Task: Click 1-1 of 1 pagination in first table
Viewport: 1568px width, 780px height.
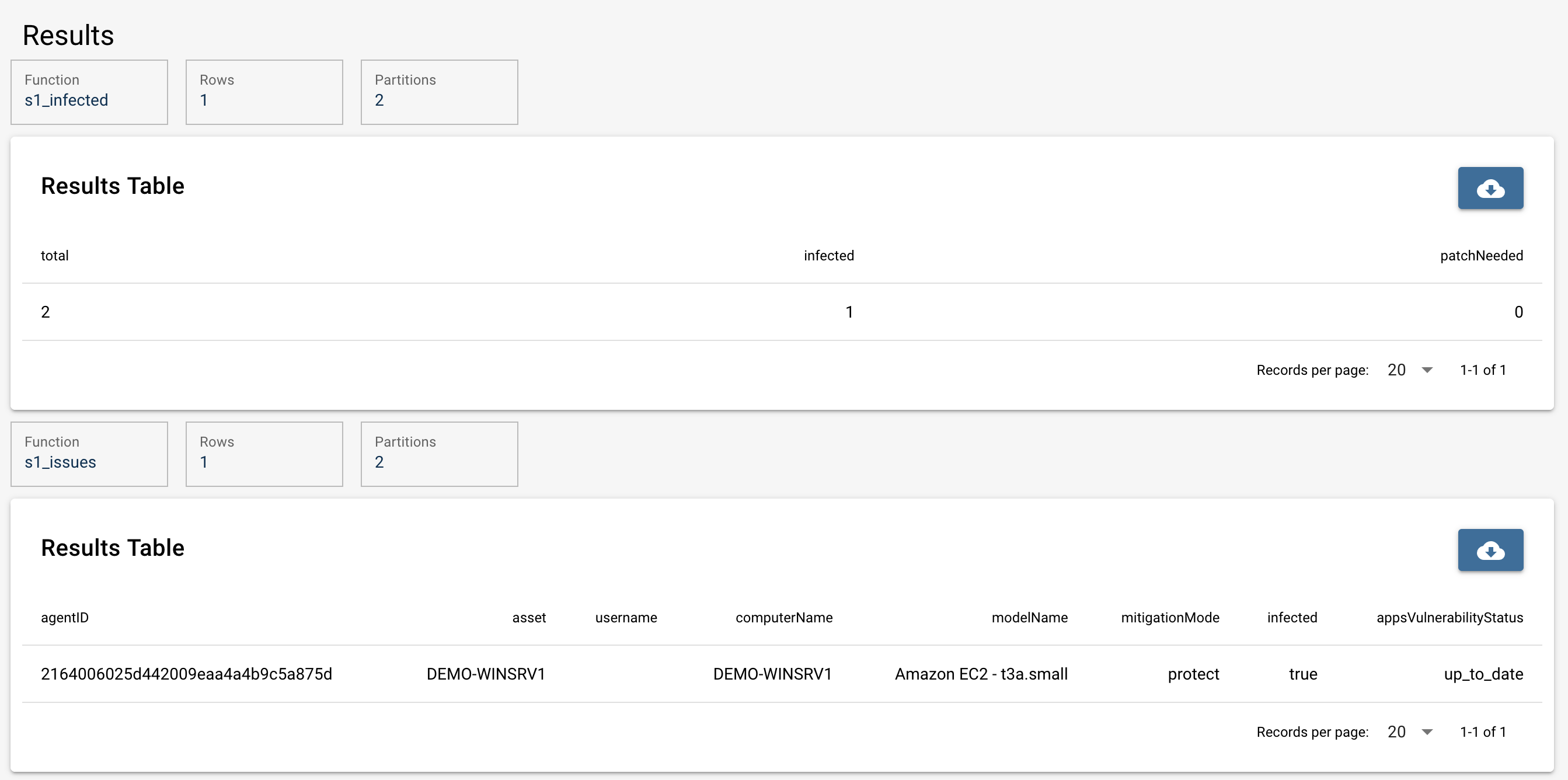Action: coord(1483,370)
